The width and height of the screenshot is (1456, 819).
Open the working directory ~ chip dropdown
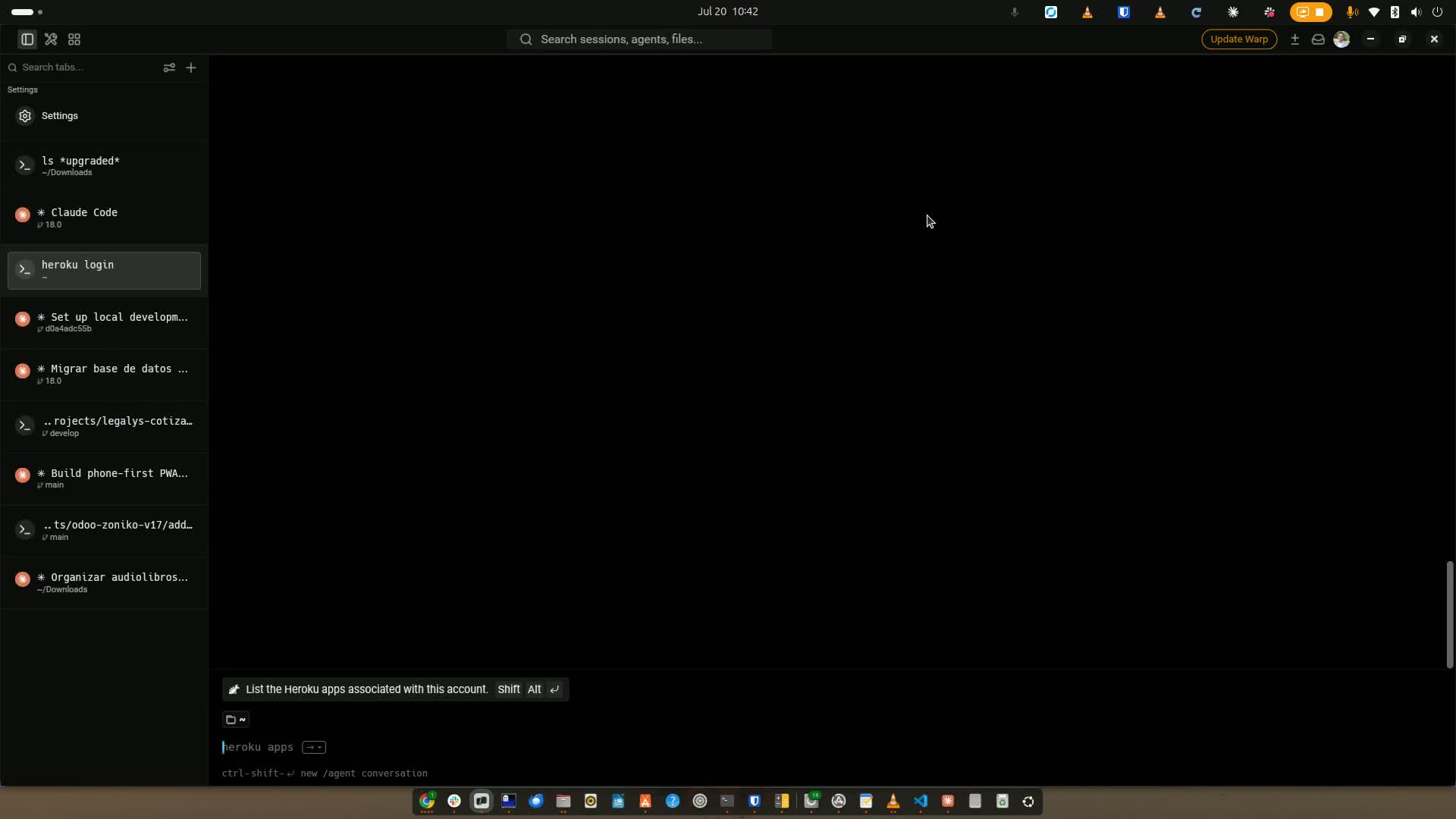[x=236, y=720]
